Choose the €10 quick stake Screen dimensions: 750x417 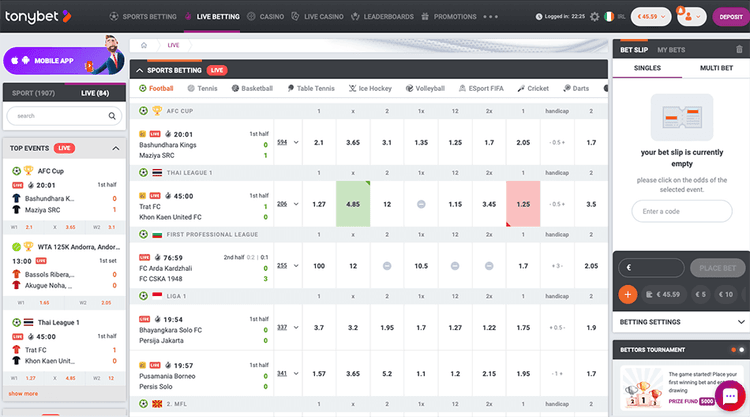[x=726, y=295]
